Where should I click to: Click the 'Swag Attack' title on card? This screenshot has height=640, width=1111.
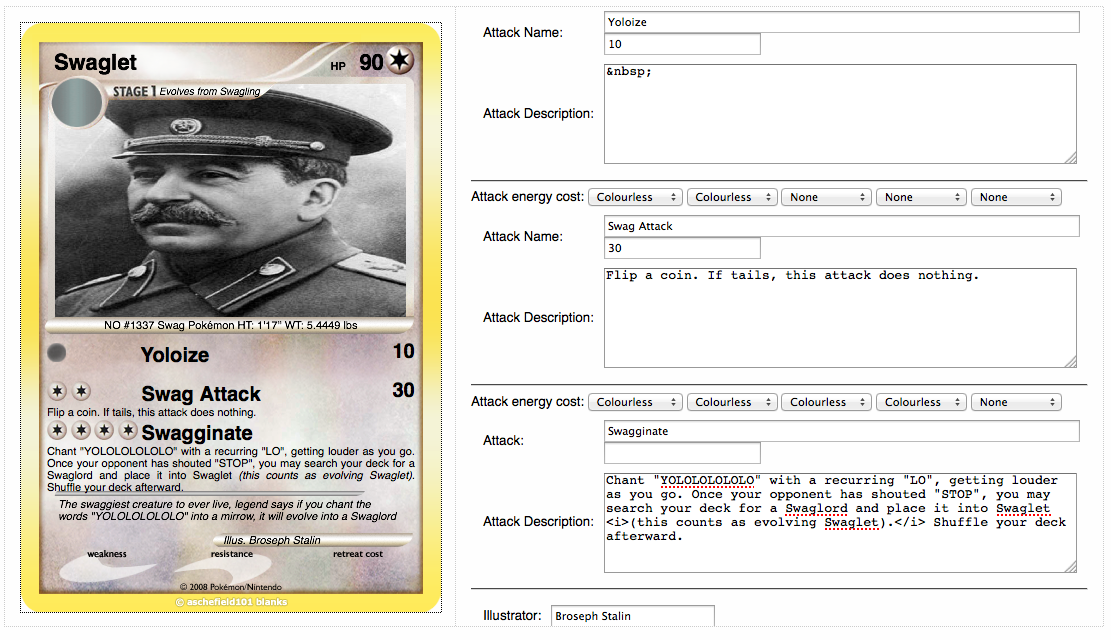[x=201, y=394]
